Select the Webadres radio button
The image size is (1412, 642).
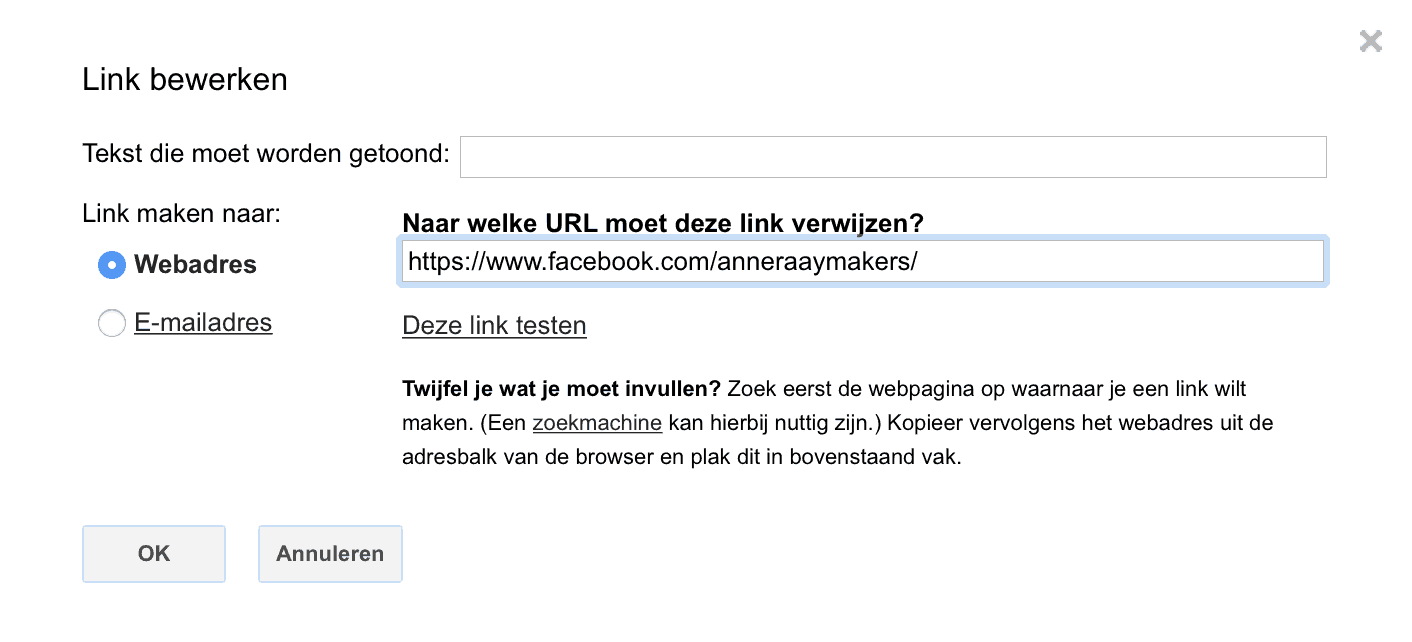[x=112, y=265]
